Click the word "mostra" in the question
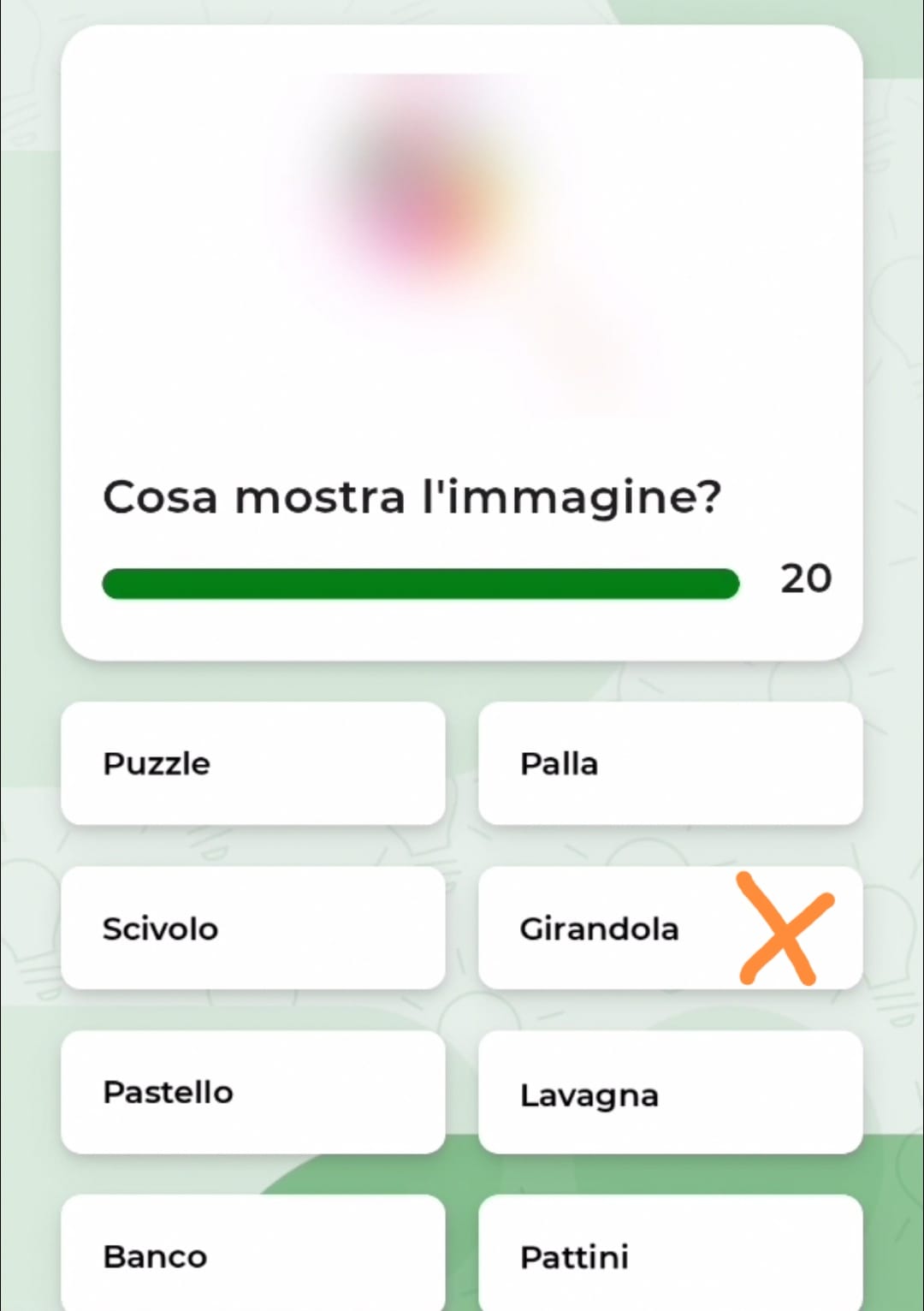924x1311 pixels. (x=320, y=497)
